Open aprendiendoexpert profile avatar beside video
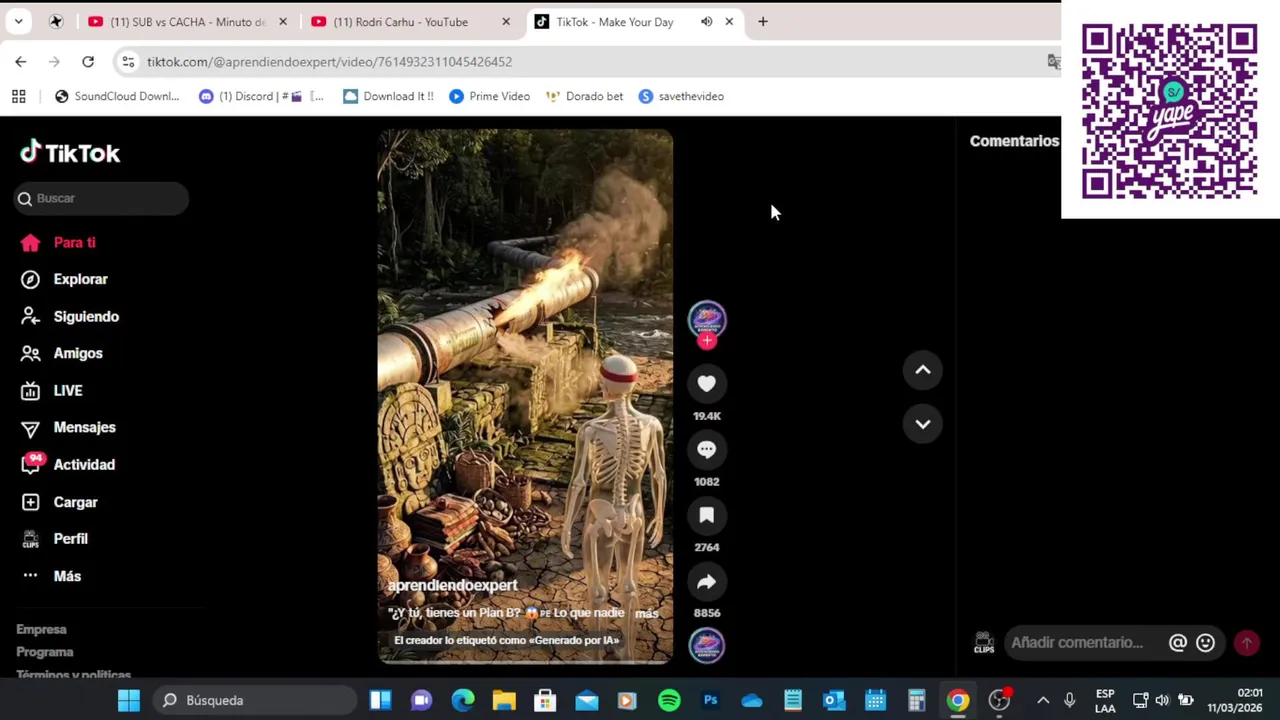This screenshot has height=720, width=1280. (707, 319)
